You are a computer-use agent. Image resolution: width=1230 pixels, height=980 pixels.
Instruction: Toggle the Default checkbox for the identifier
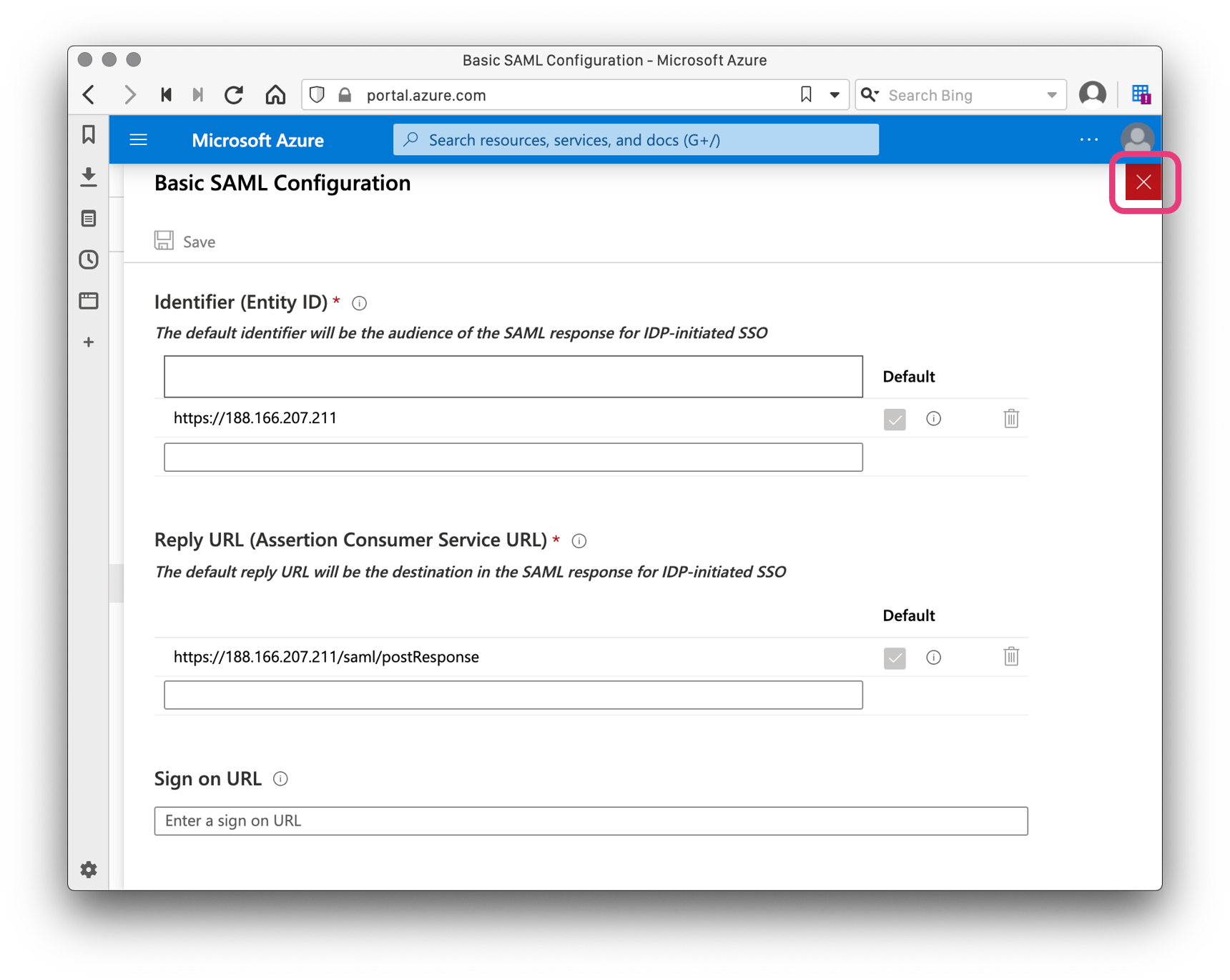point(894,420)
